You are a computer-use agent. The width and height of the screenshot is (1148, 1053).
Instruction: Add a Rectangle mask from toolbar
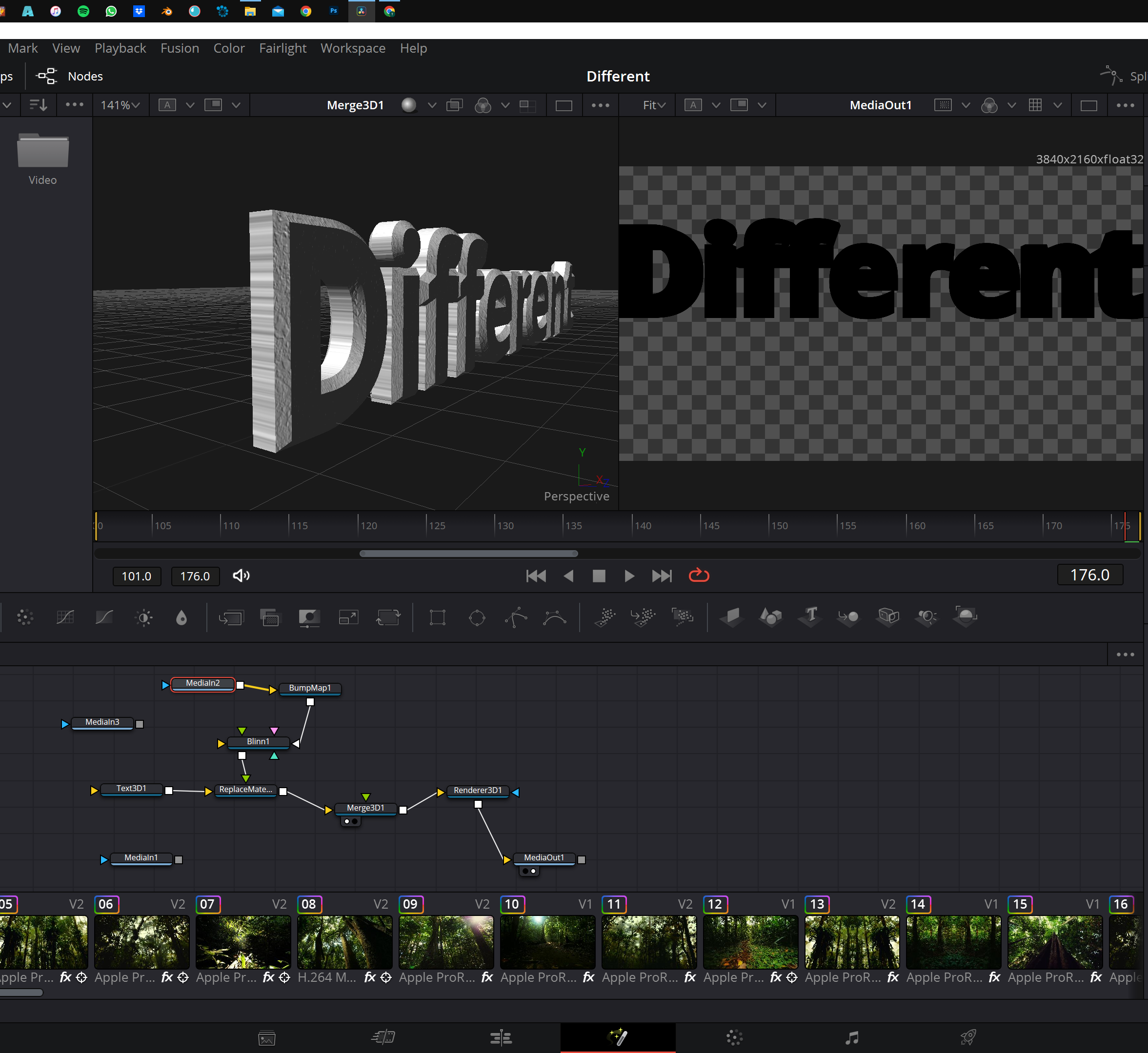438,617
